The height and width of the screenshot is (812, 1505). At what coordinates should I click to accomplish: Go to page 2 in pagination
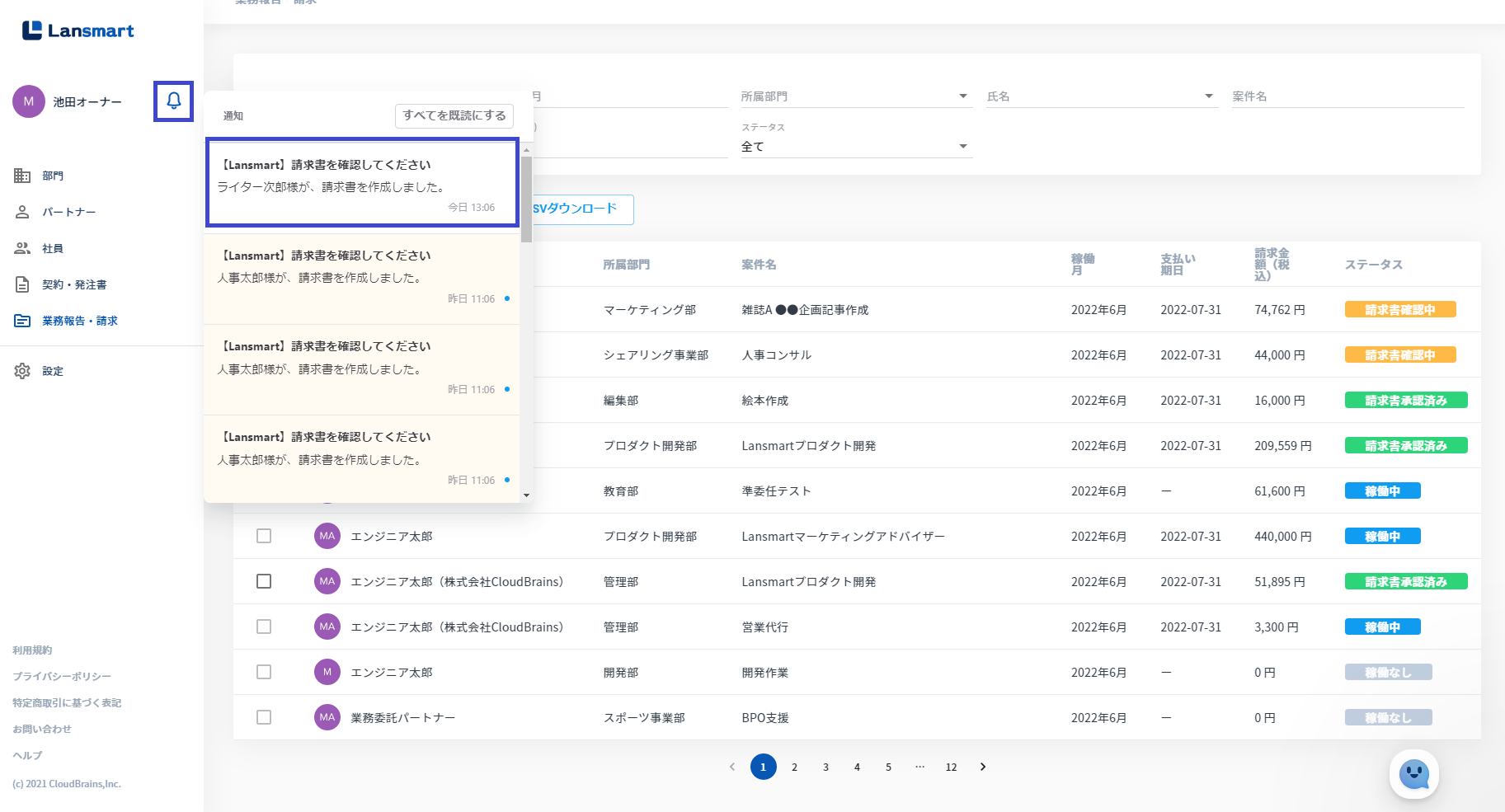(794, 767)
